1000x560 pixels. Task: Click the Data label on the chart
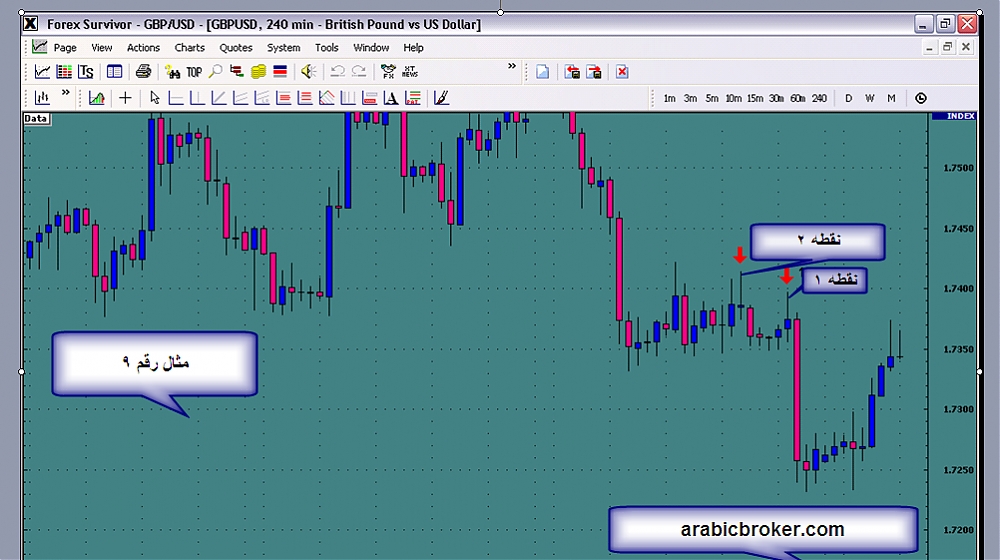pyautogui.click(x=36, y=118)
